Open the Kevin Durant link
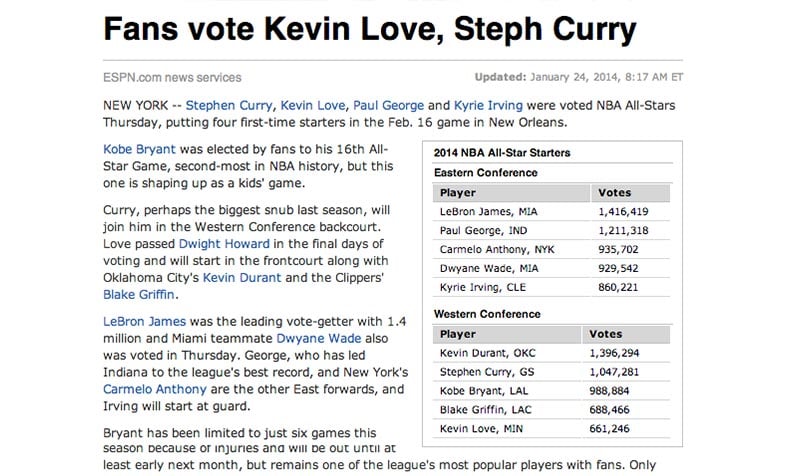Image resolution: width=790 pixels, height=476 pixels. (242, 278)
